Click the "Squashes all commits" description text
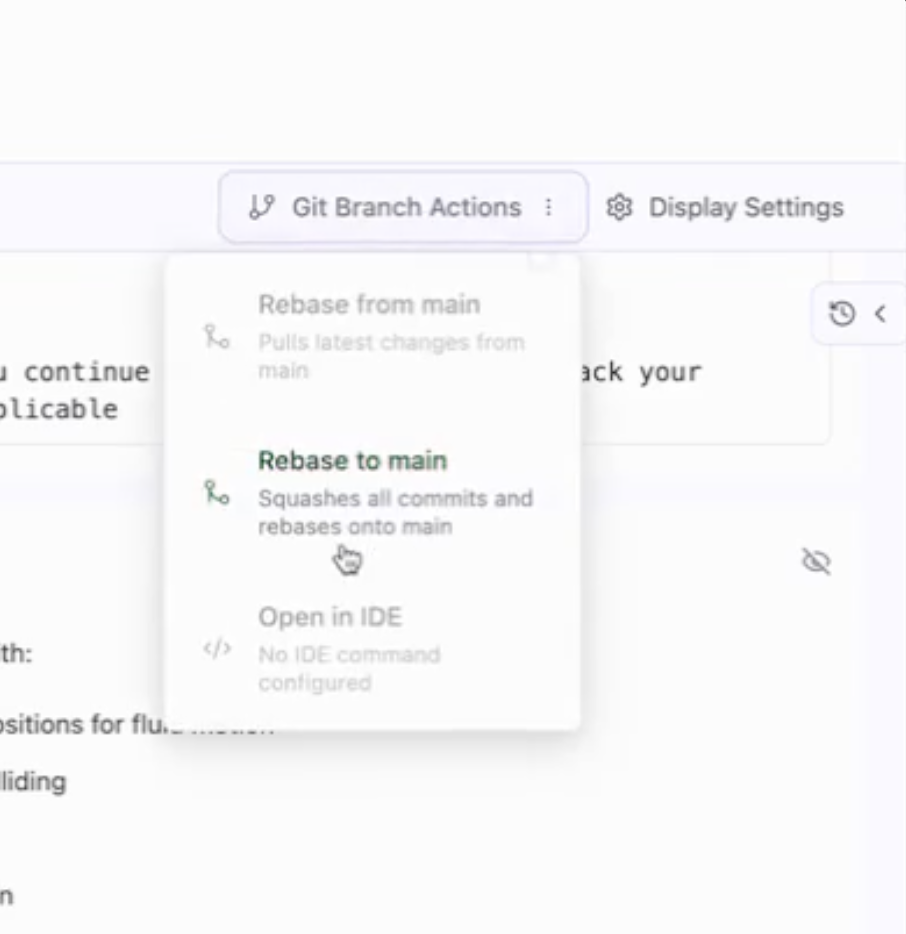Screen dimensions: 906x934 click(395, 499)
